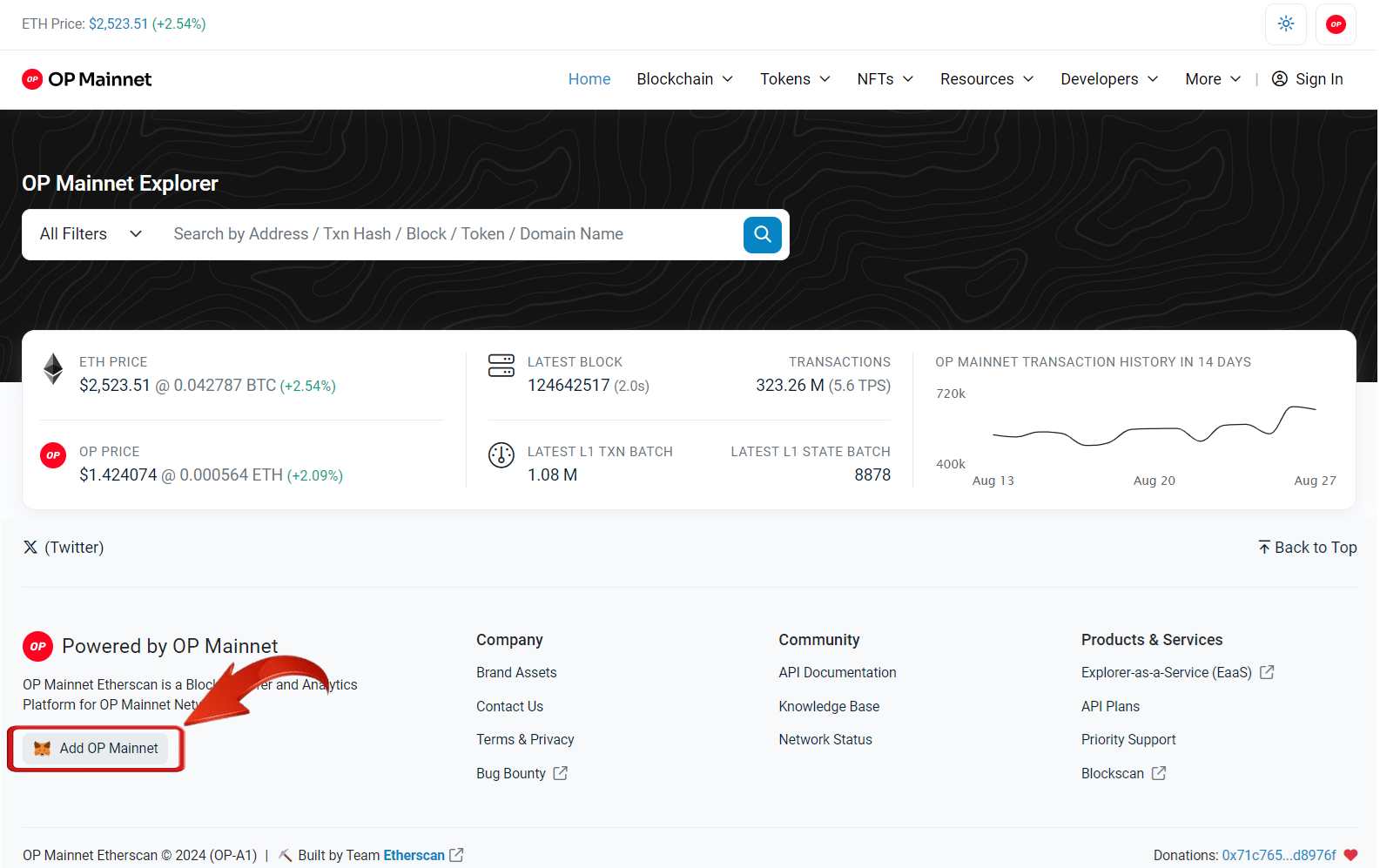
Task: Click the transaction history line chart
Action: coord(1154,425)
